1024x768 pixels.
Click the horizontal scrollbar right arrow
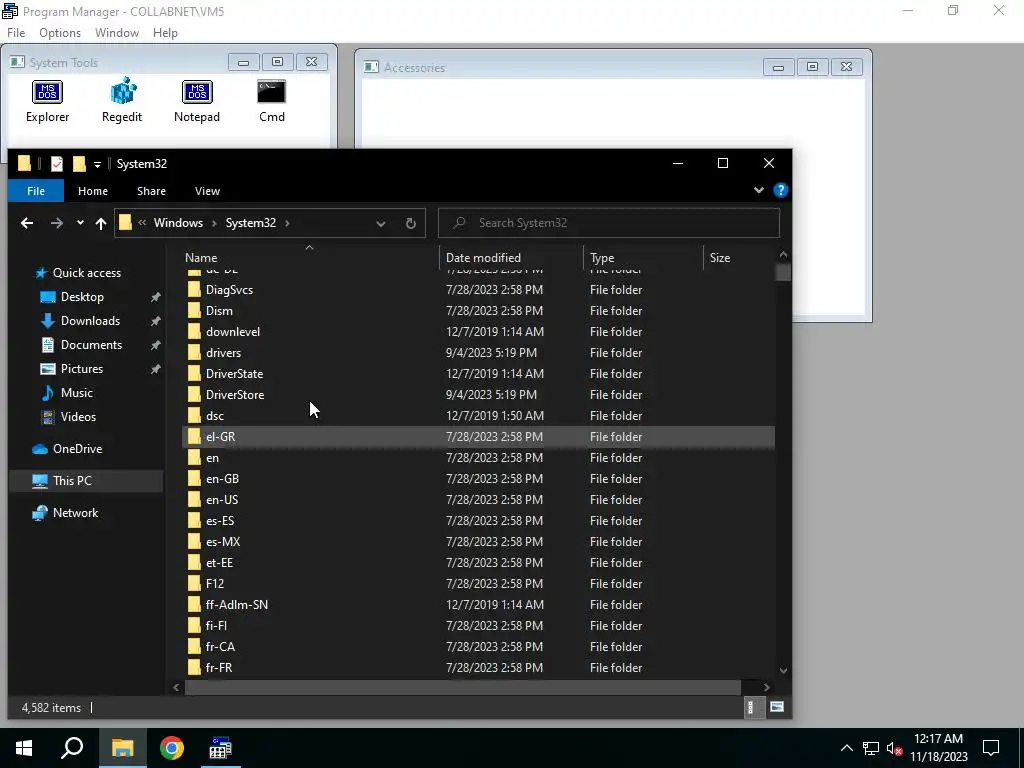point(767,687)
